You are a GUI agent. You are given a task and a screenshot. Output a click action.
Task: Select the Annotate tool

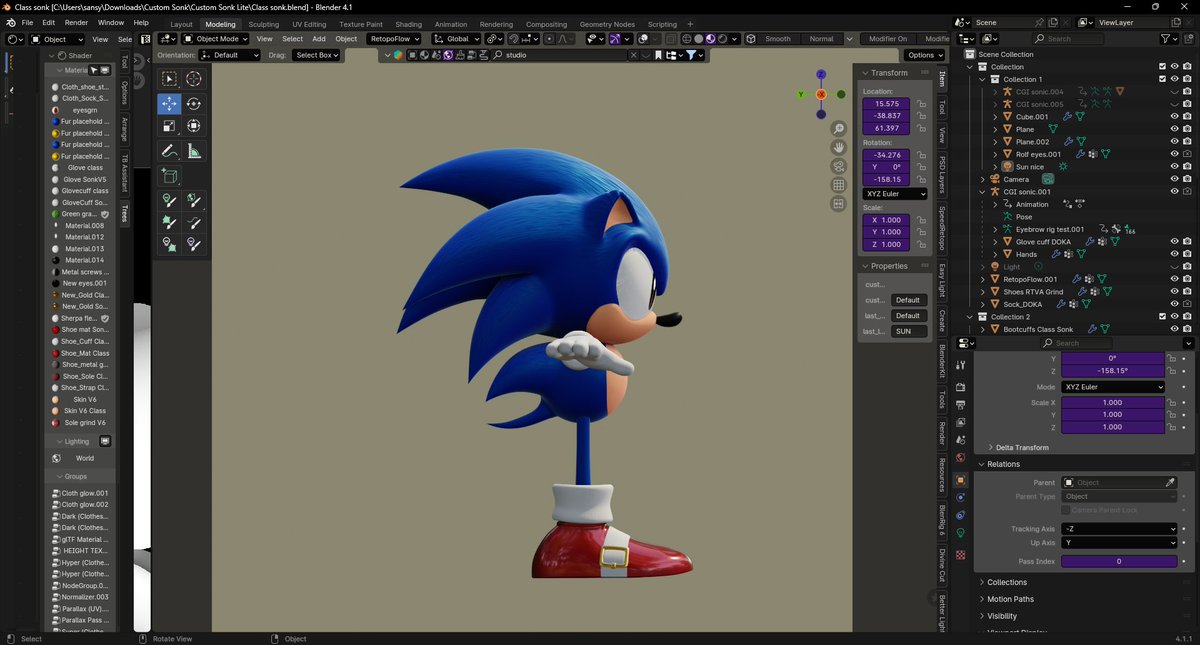(x=169, y=152)
